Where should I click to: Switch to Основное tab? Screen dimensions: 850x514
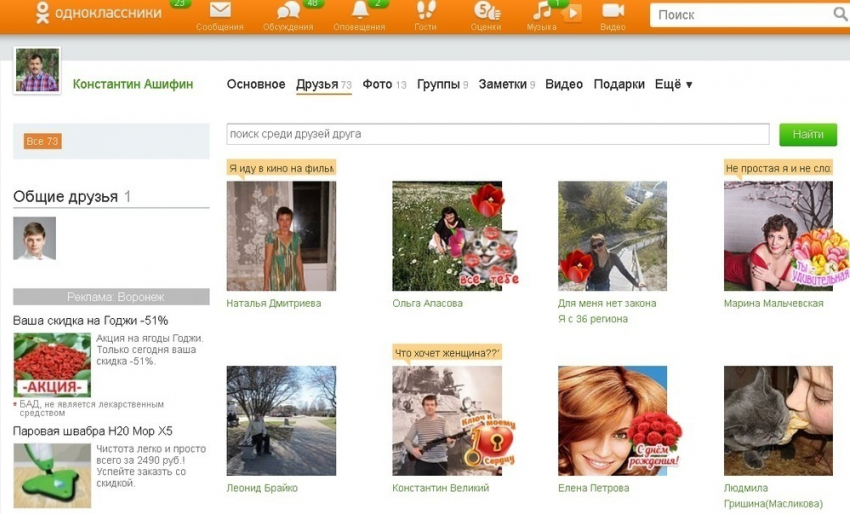click(x=256, y=84)
